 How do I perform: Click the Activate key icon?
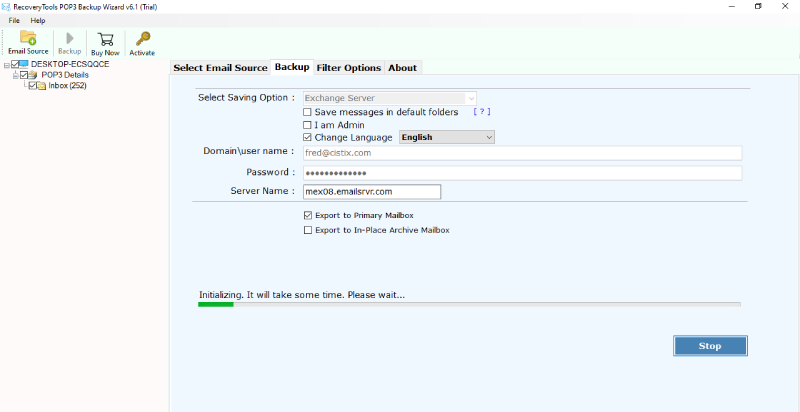click(x=142, y=38)
